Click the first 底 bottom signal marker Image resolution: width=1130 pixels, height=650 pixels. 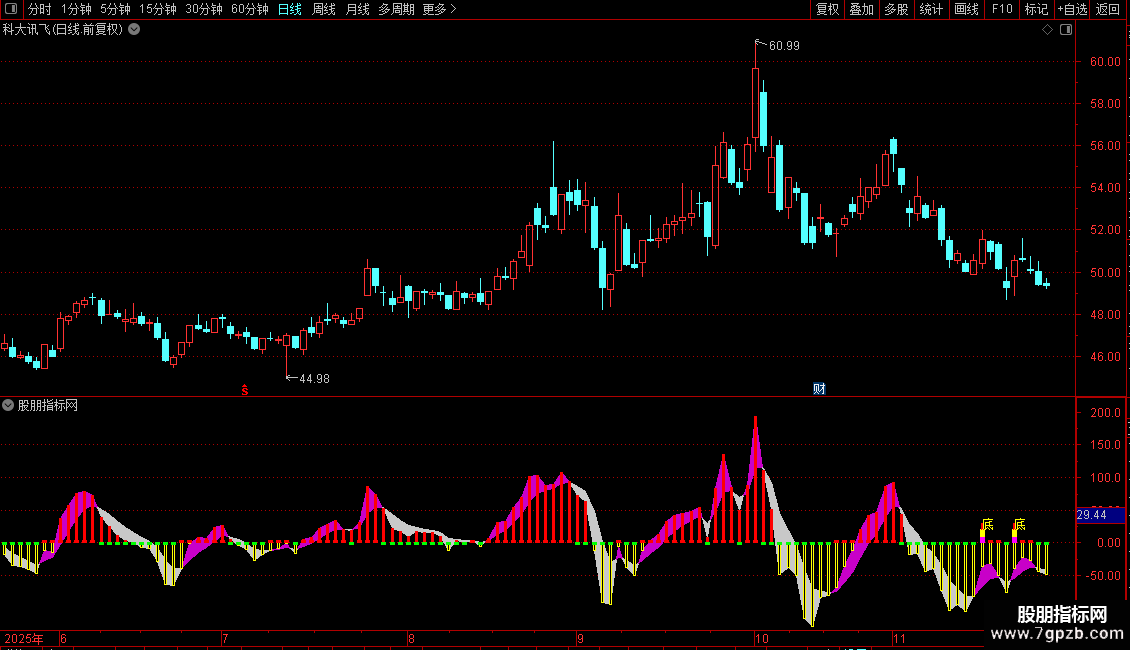click(988, 525)
